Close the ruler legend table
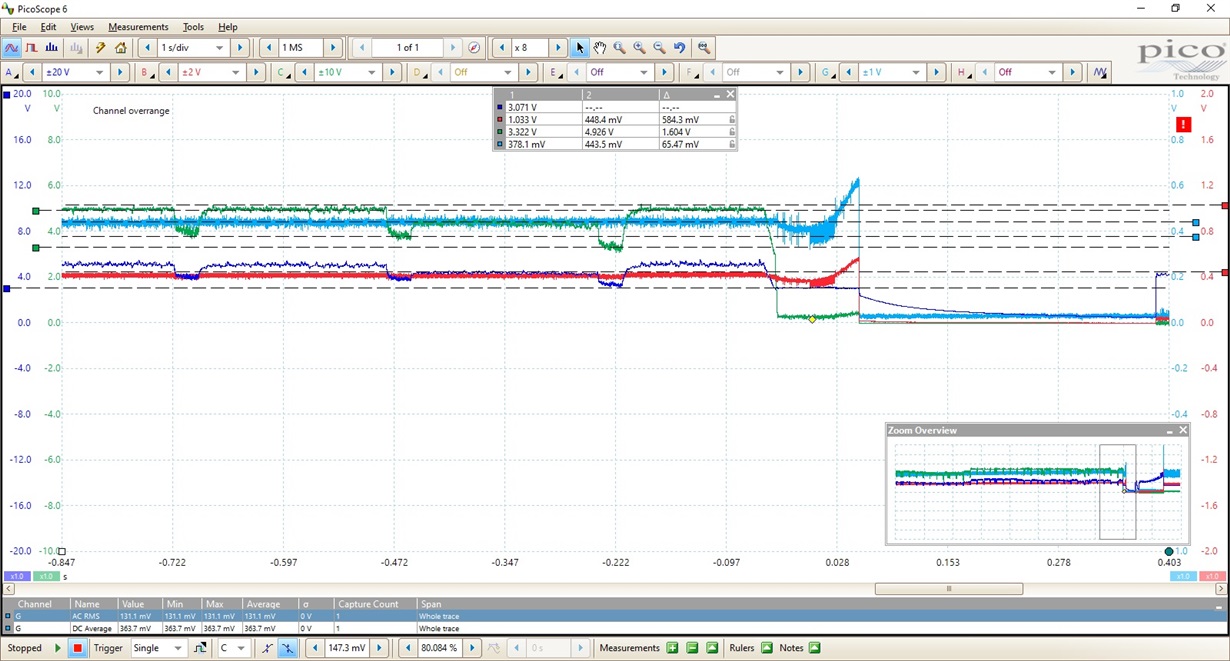The height and width of the screenshot is (661, 1230). pos(730,94)
